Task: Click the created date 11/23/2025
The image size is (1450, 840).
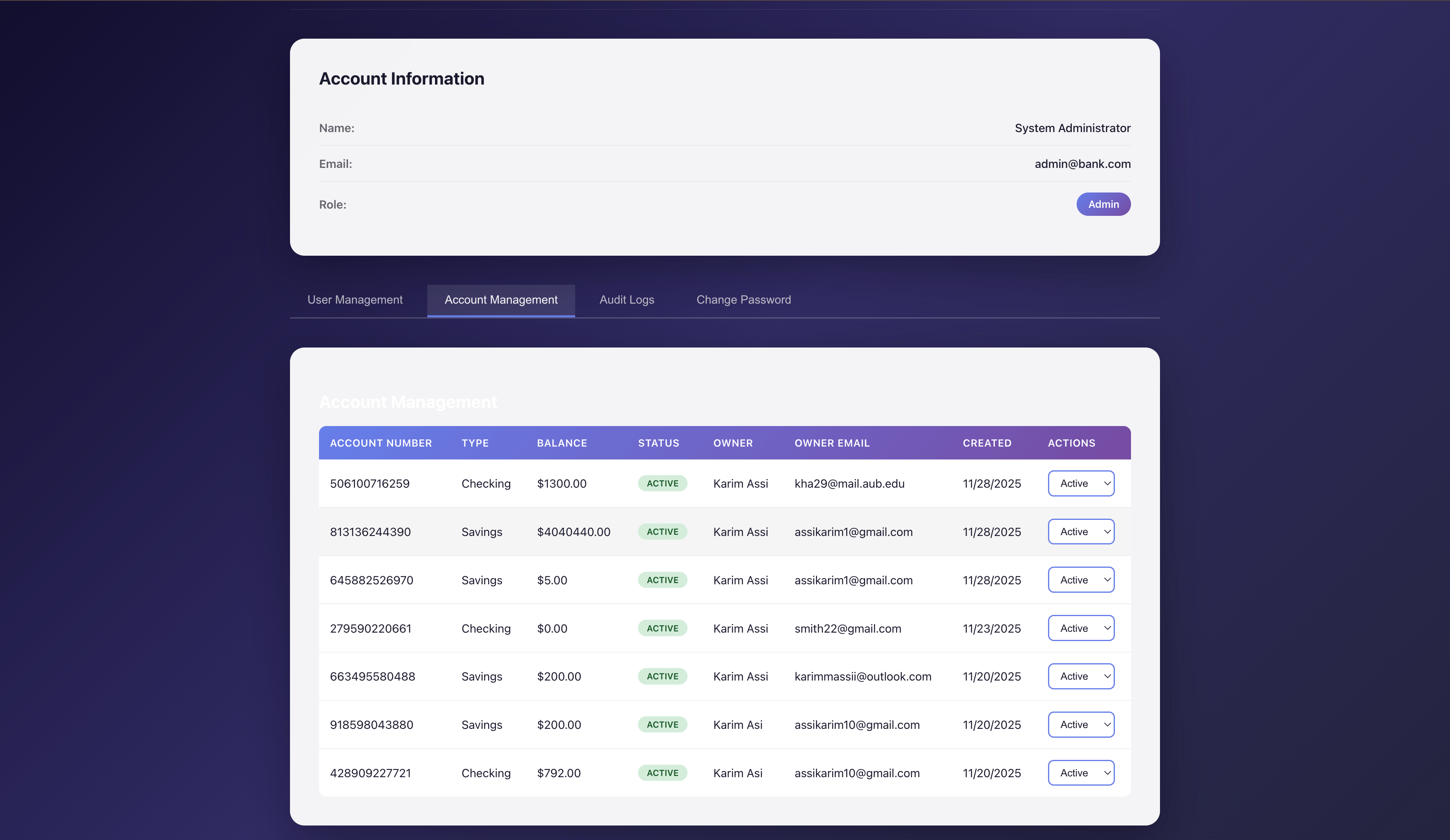Action: [991, 628]
